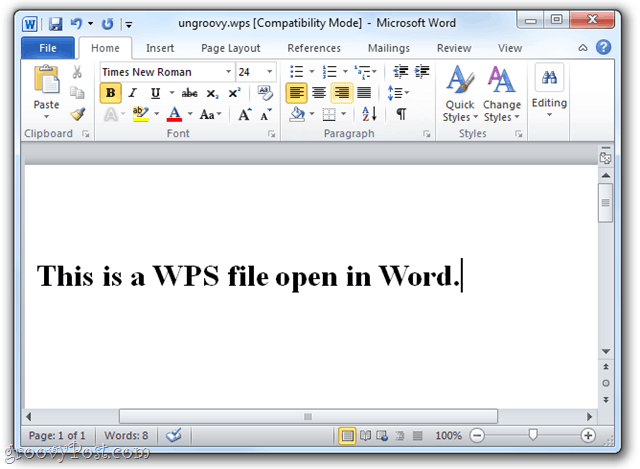Switch to Full Screen Reading view

(365, 436)
